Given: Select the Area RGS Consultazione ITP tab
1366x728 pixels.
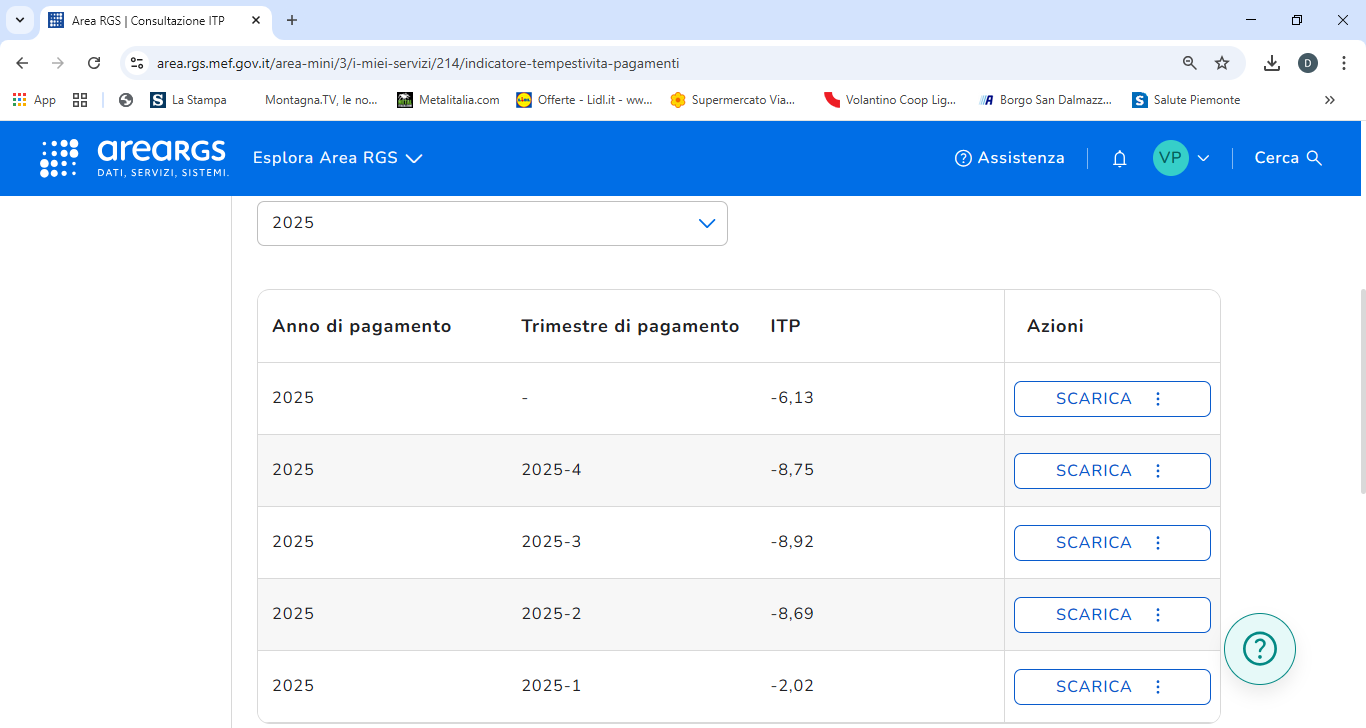Looking at the screenshot, I should coord(148,20).
